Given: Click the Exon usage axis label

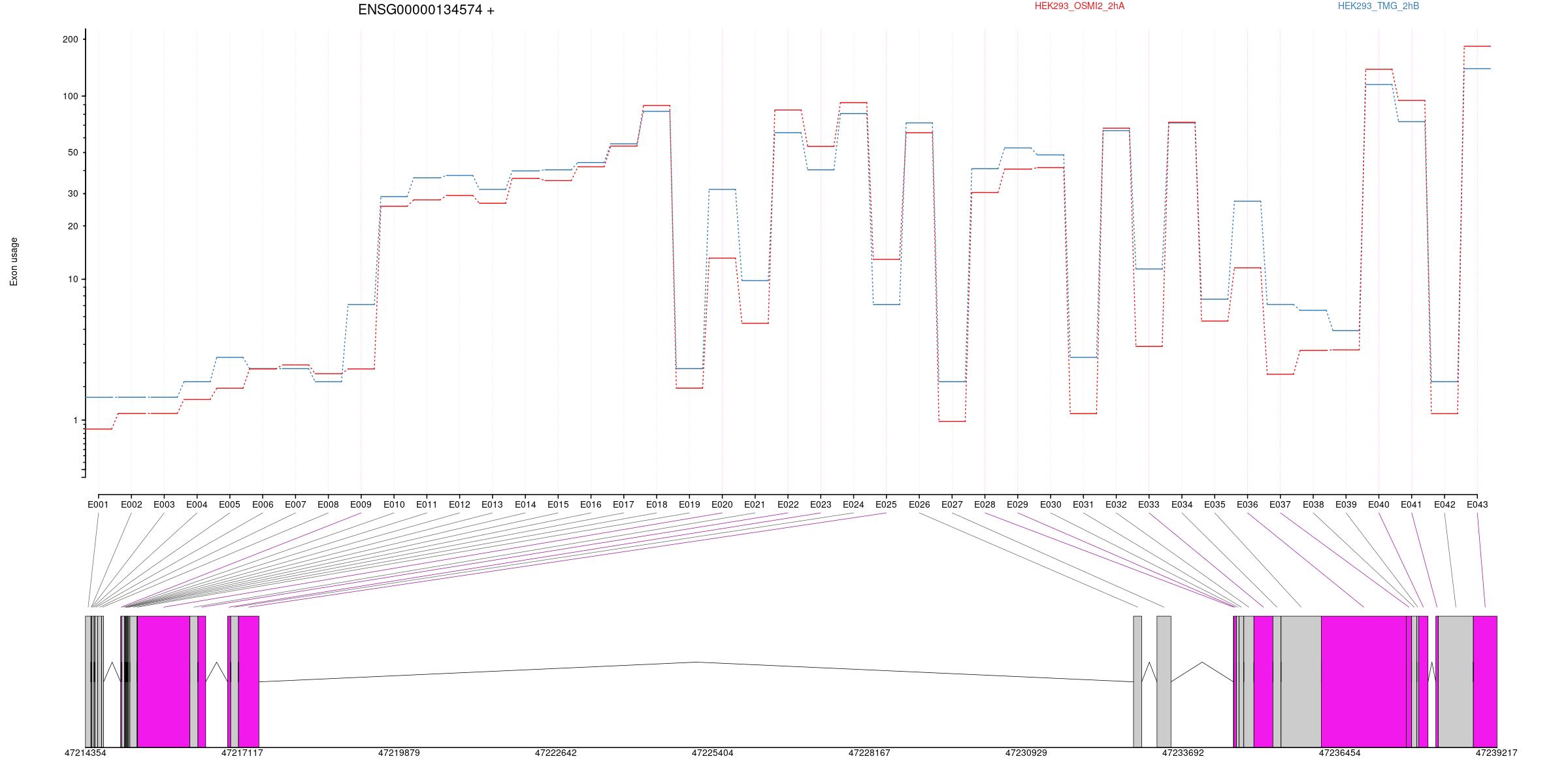Looking at the screenshot, I should [14, 261].
